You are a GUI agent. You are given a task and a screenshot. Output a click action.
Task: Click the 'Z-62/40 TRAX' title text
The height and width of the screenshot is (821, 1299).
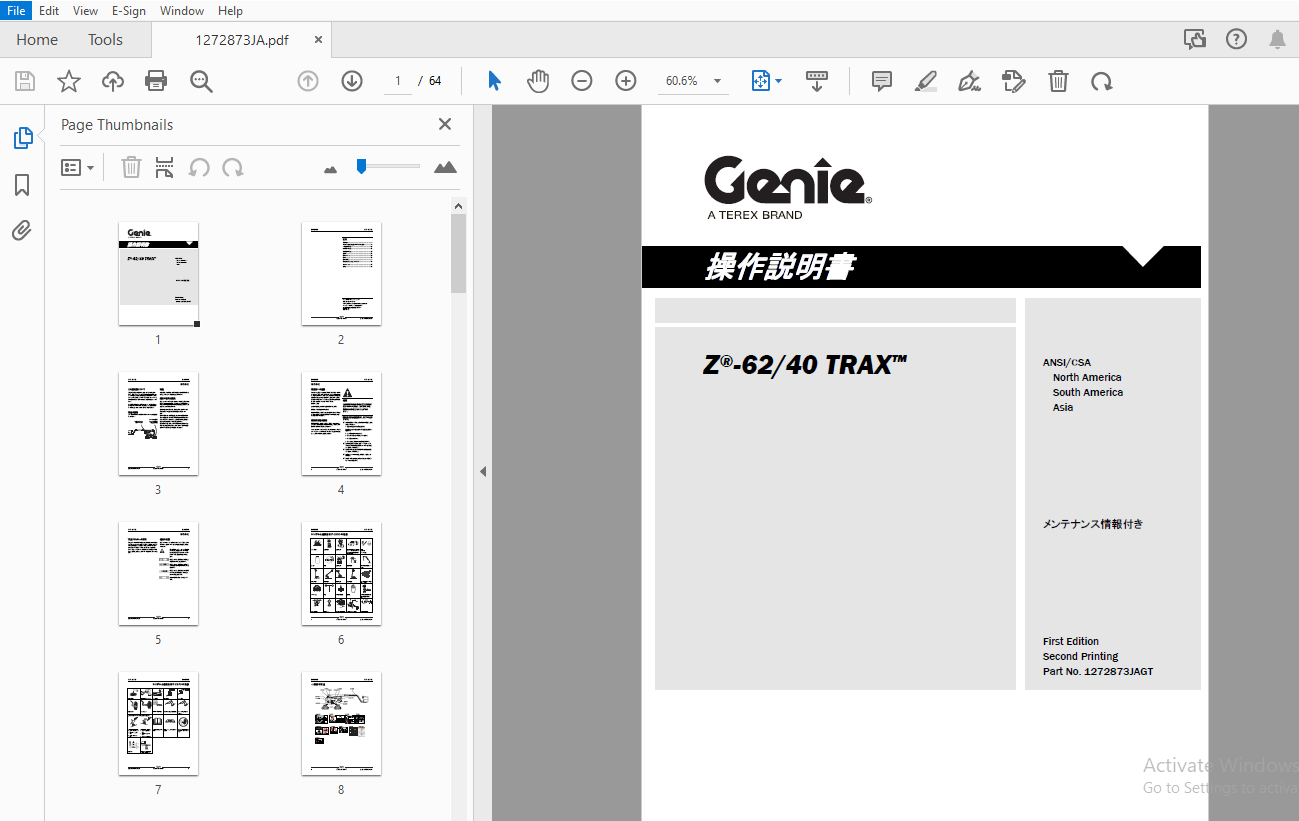tap(804, 365)
